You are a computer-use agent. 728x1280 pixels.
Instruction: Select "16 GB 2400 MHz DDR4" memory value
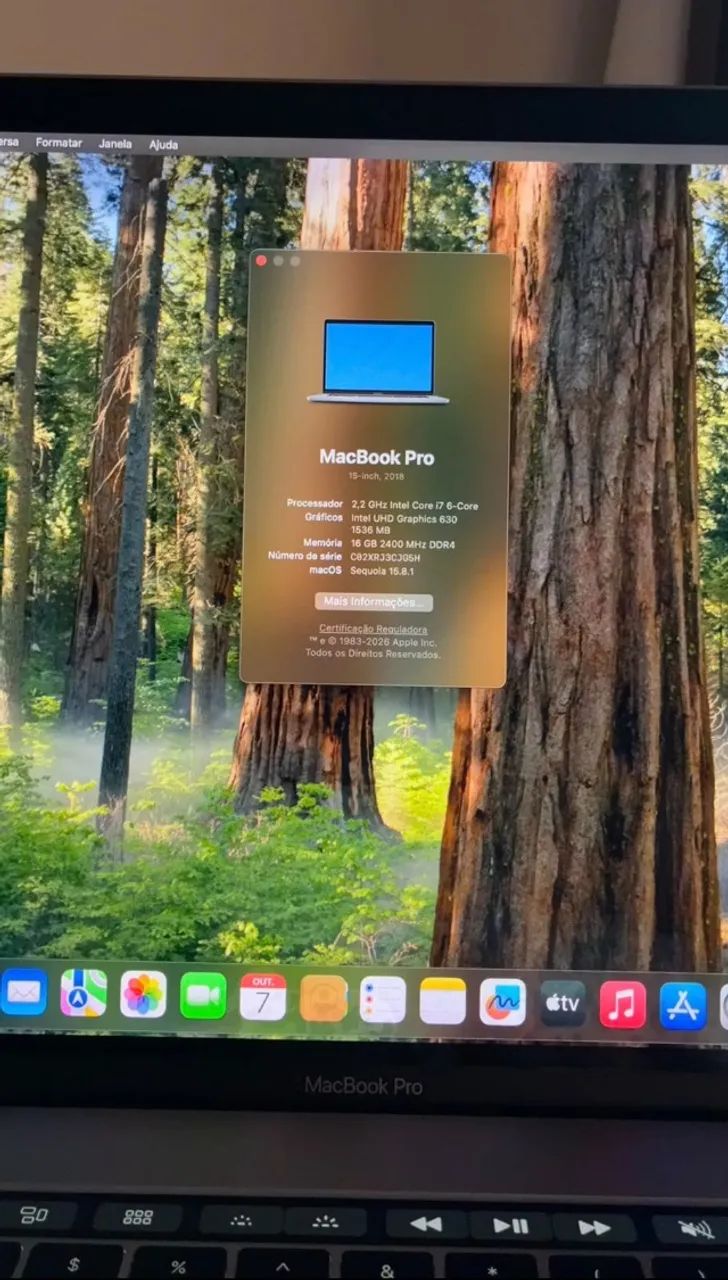tap(402, 544)
